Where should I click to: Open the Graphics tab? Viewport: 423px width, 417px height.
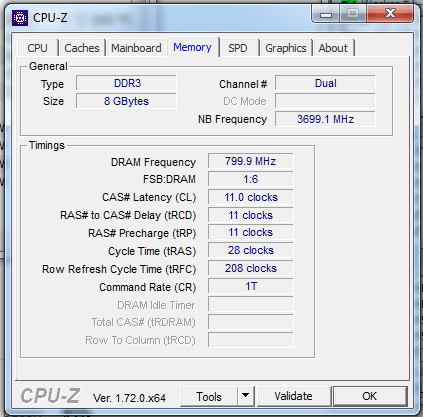pos(286,48)
